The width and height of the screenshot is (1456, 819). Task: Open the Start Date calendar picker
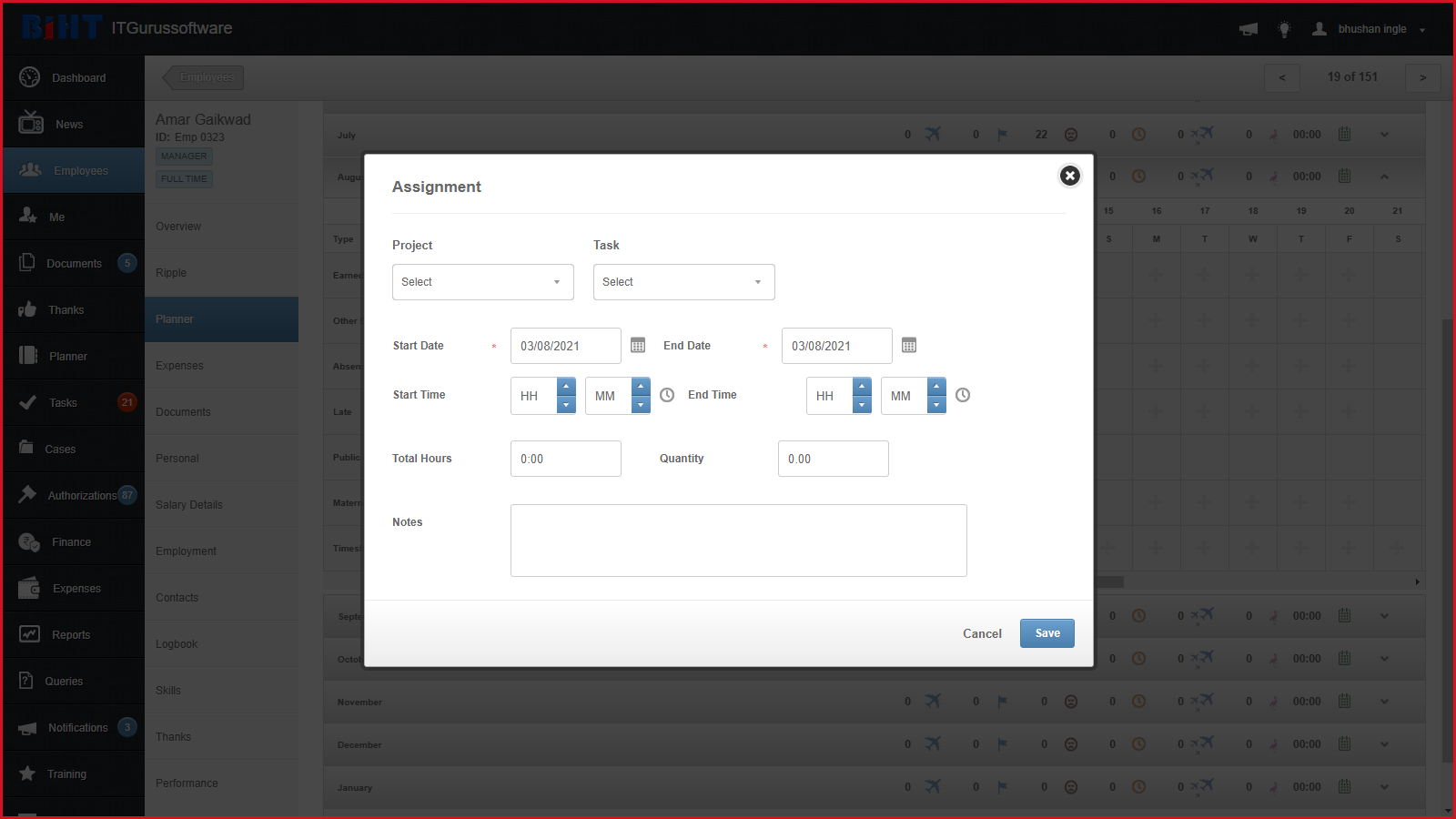[638, 346]
